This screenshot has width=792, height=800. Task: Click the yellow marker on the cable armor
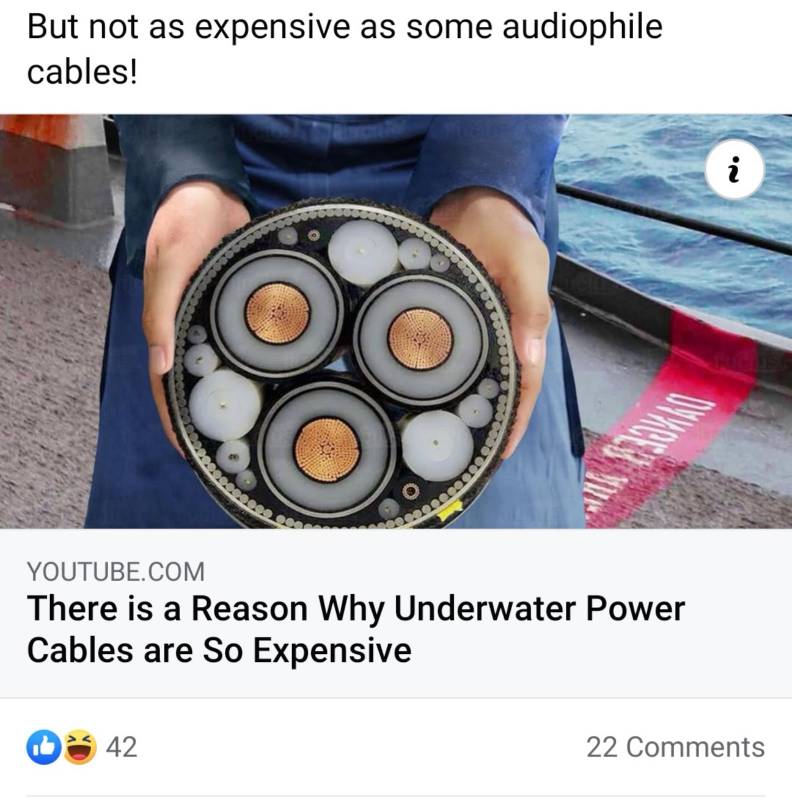[x=449, y=511]
